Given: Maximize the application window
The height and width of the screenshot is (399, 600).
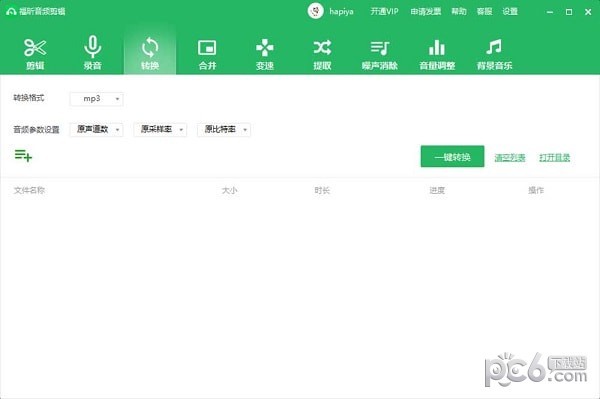Looking at the screenshot, I should pos(569,12).
